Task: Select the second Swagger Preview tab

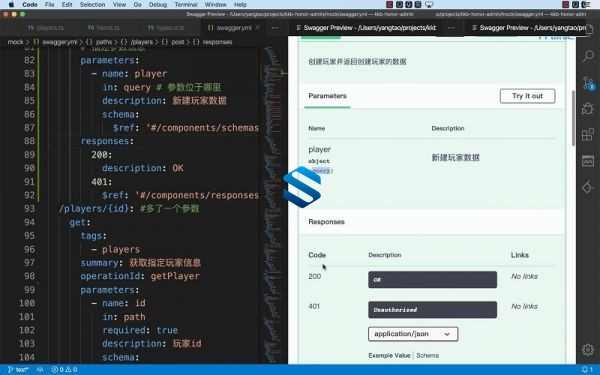Action: [528, 28]
